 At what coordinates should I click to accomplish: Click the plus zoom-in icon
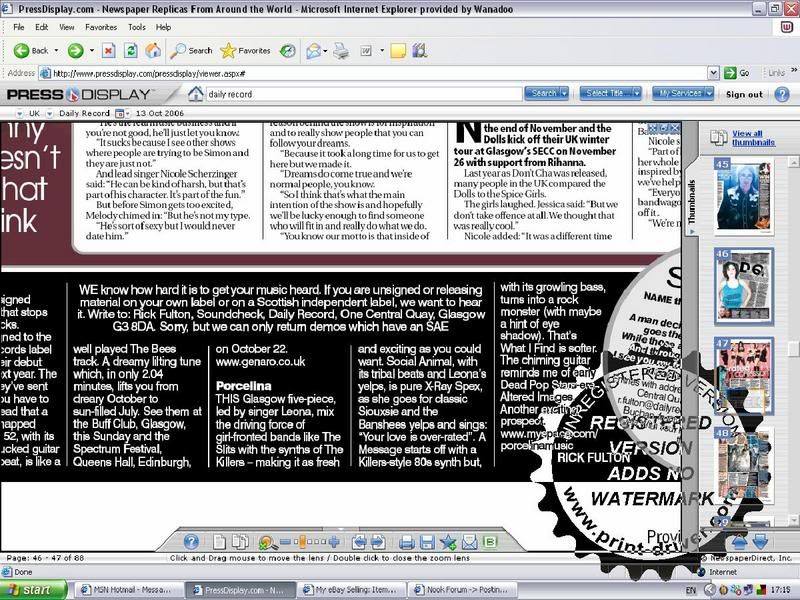pos(334,542)
